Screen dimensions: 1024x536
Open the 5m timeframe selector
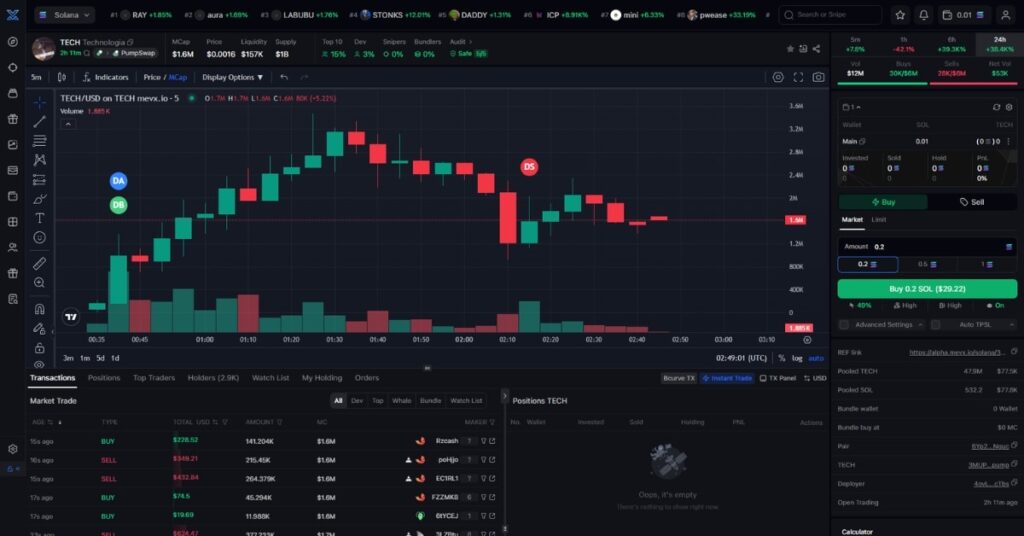pyautogui.click(x=37, y=77)
